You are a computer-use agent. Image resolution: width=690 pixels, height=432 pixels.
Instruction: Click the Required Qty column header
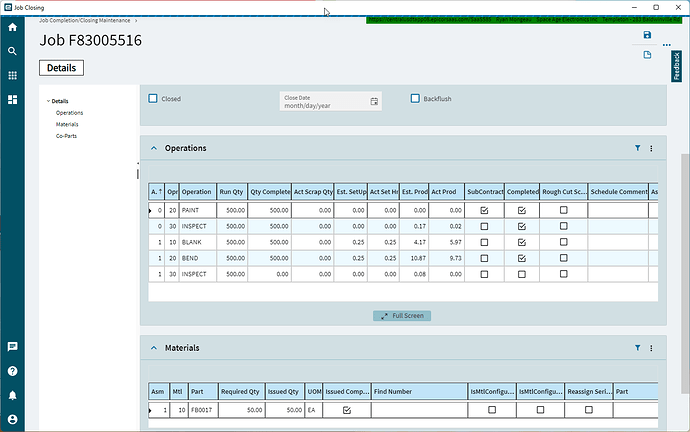click(x=242, y=392)
